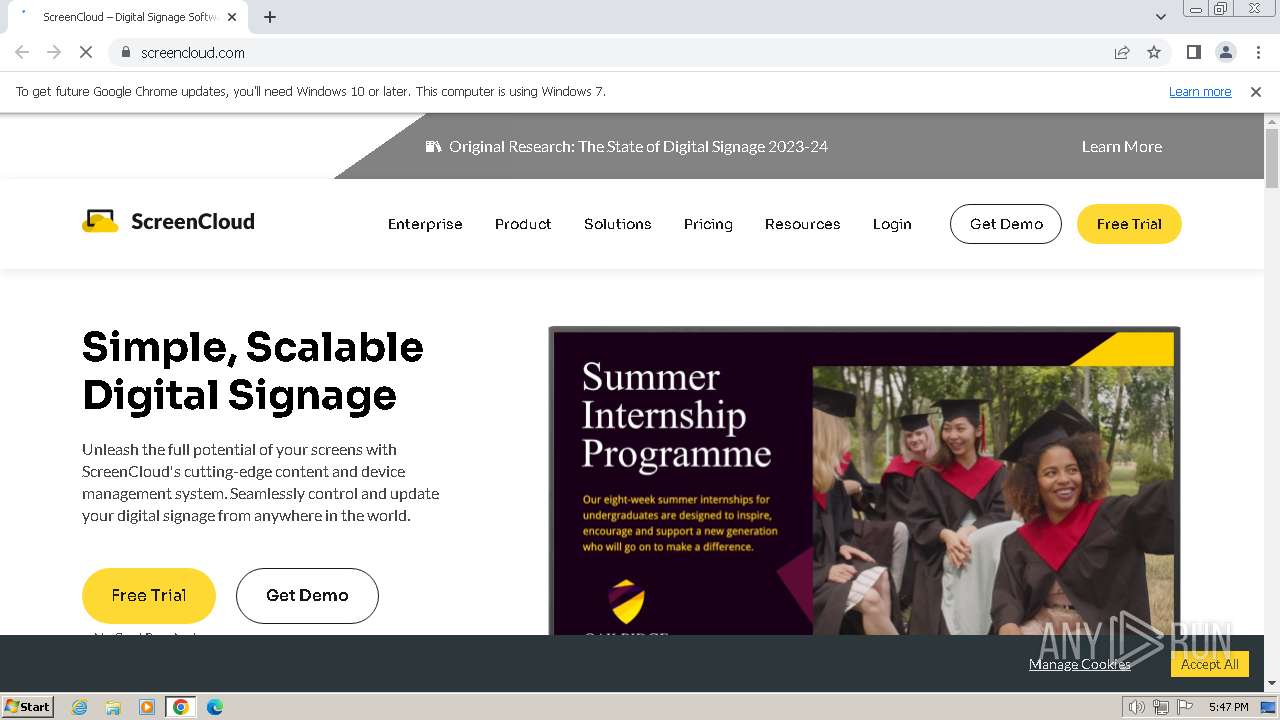Open a new browser tab
This screenshot has width=1280, height=720.
(270, 17)
